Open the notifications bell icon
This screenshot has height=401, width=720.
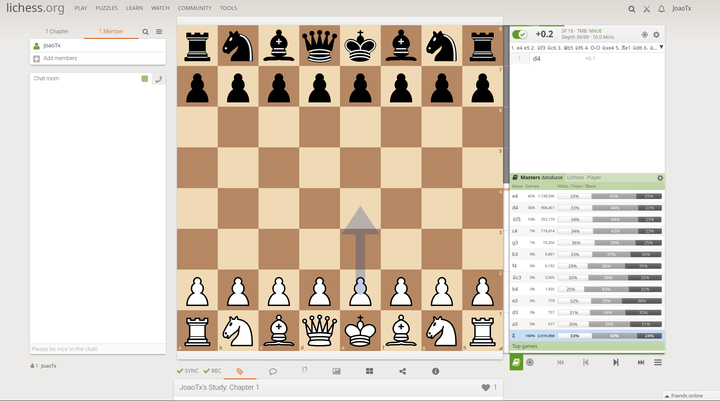(x=661, y=8)
